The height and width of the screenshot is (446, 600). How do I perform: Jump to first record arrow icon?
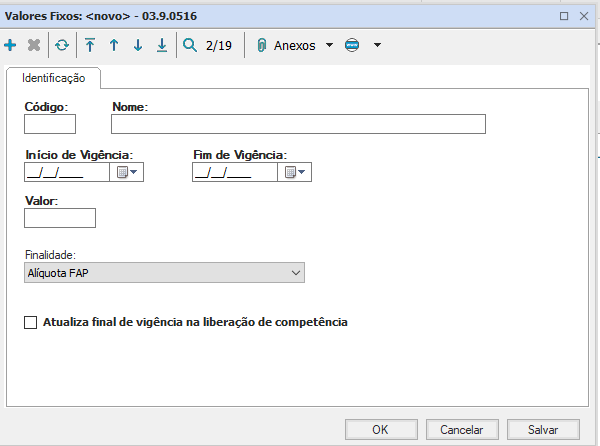point(90,45)
